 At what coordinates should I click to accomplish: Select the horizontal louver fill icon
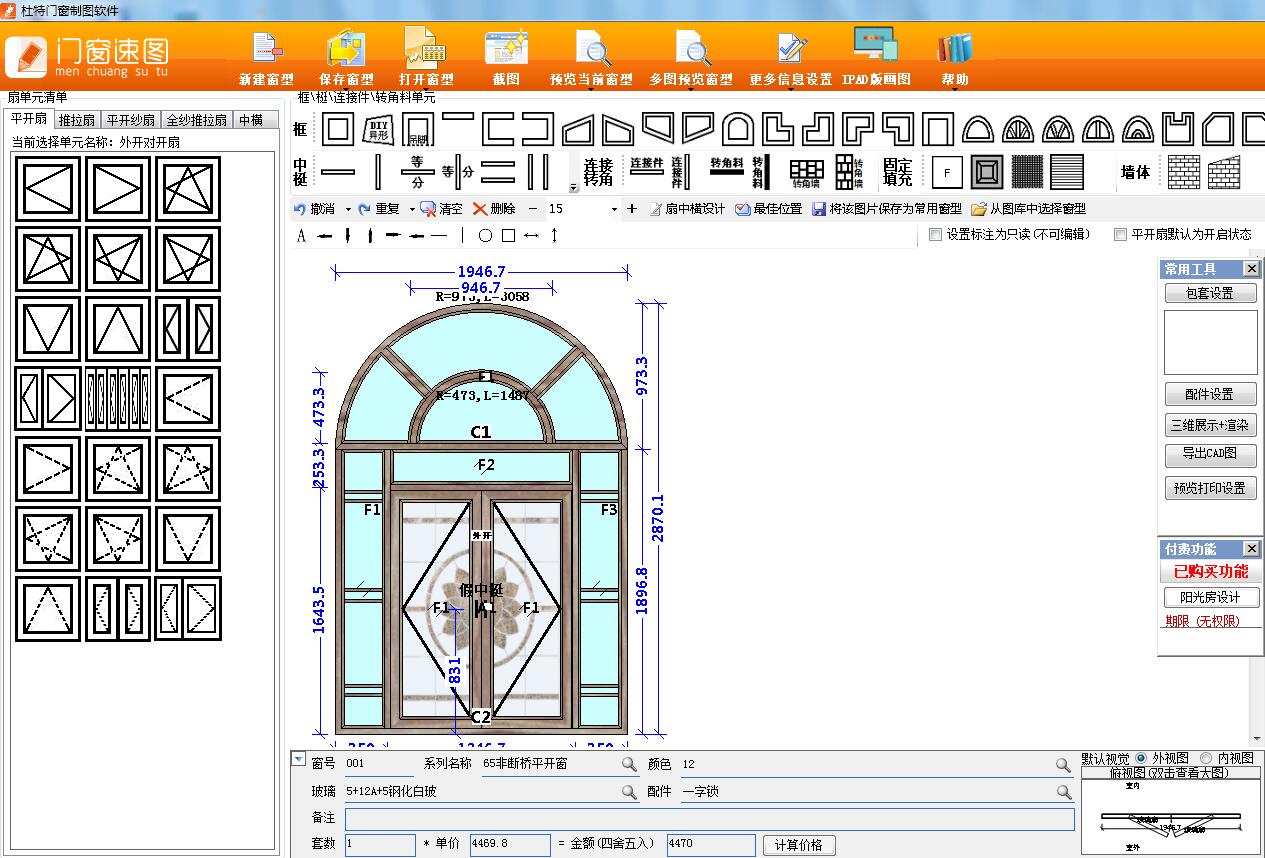coord(1067,172)
